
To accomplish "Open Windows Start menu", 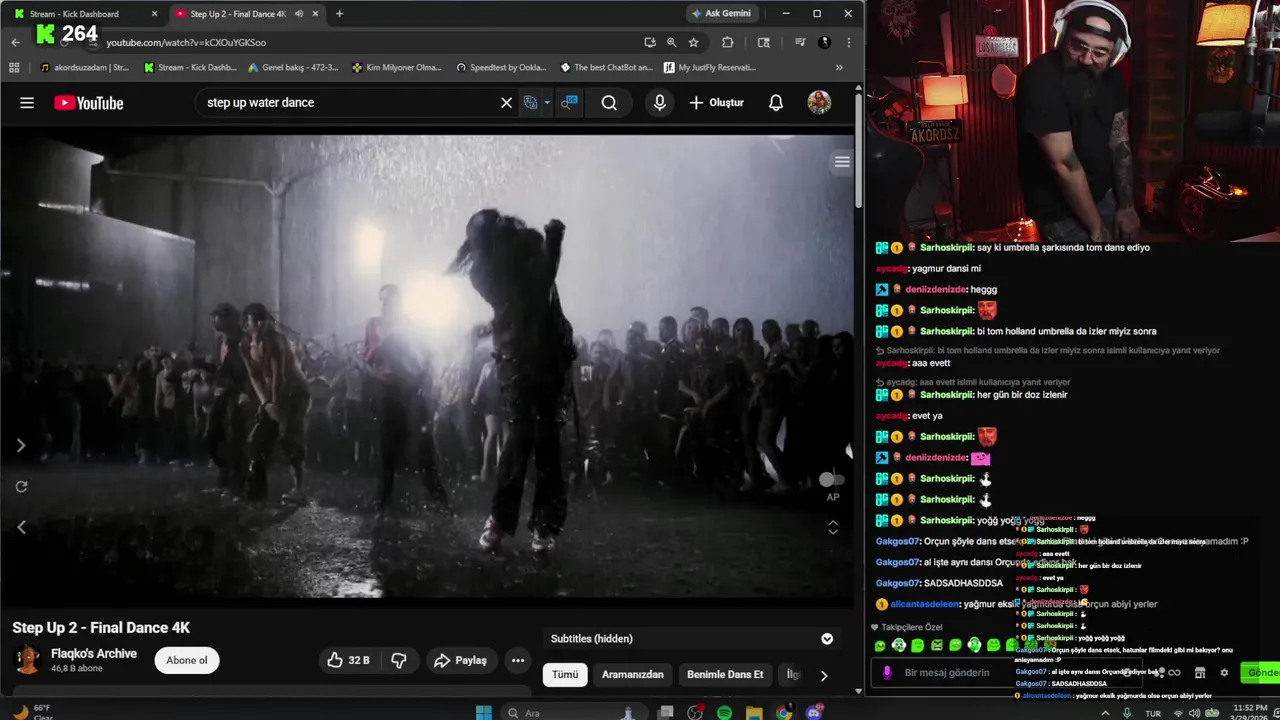I will pyautogui.click(x=484, y=712).
